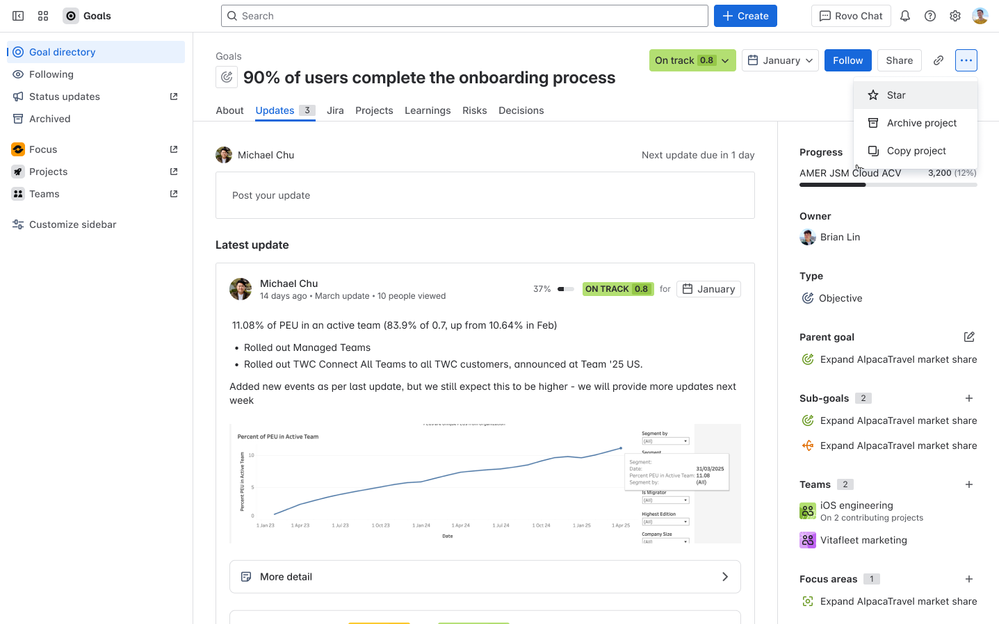Click the more actions ellipsis button
Viewport: 999px width, 624px height.
(x=966, y=61)
